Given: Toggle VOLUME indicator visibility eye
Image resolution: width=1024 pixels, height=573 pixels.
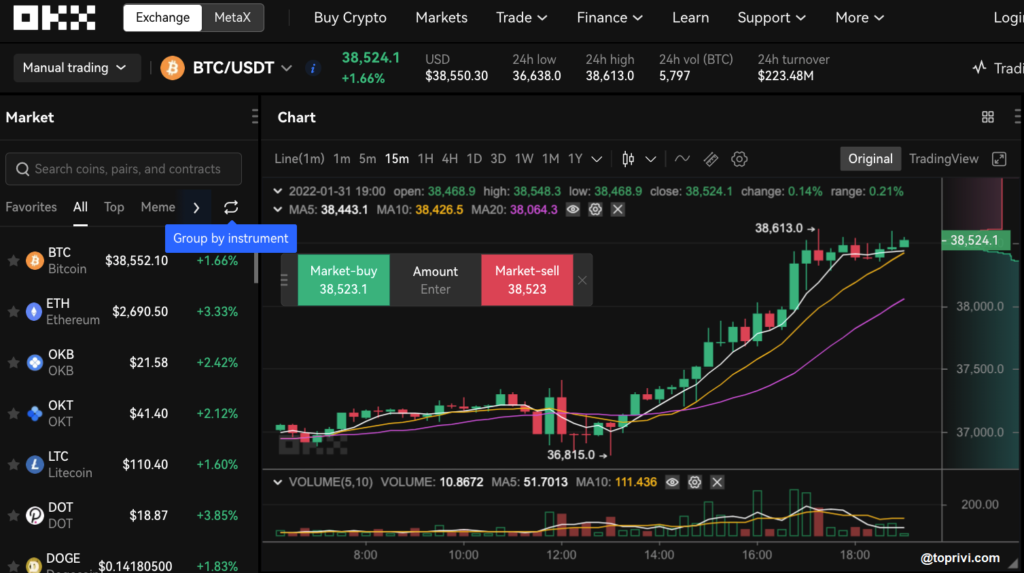Looking at the screenshot, I should pyautogui.click(x=672, y=482).
